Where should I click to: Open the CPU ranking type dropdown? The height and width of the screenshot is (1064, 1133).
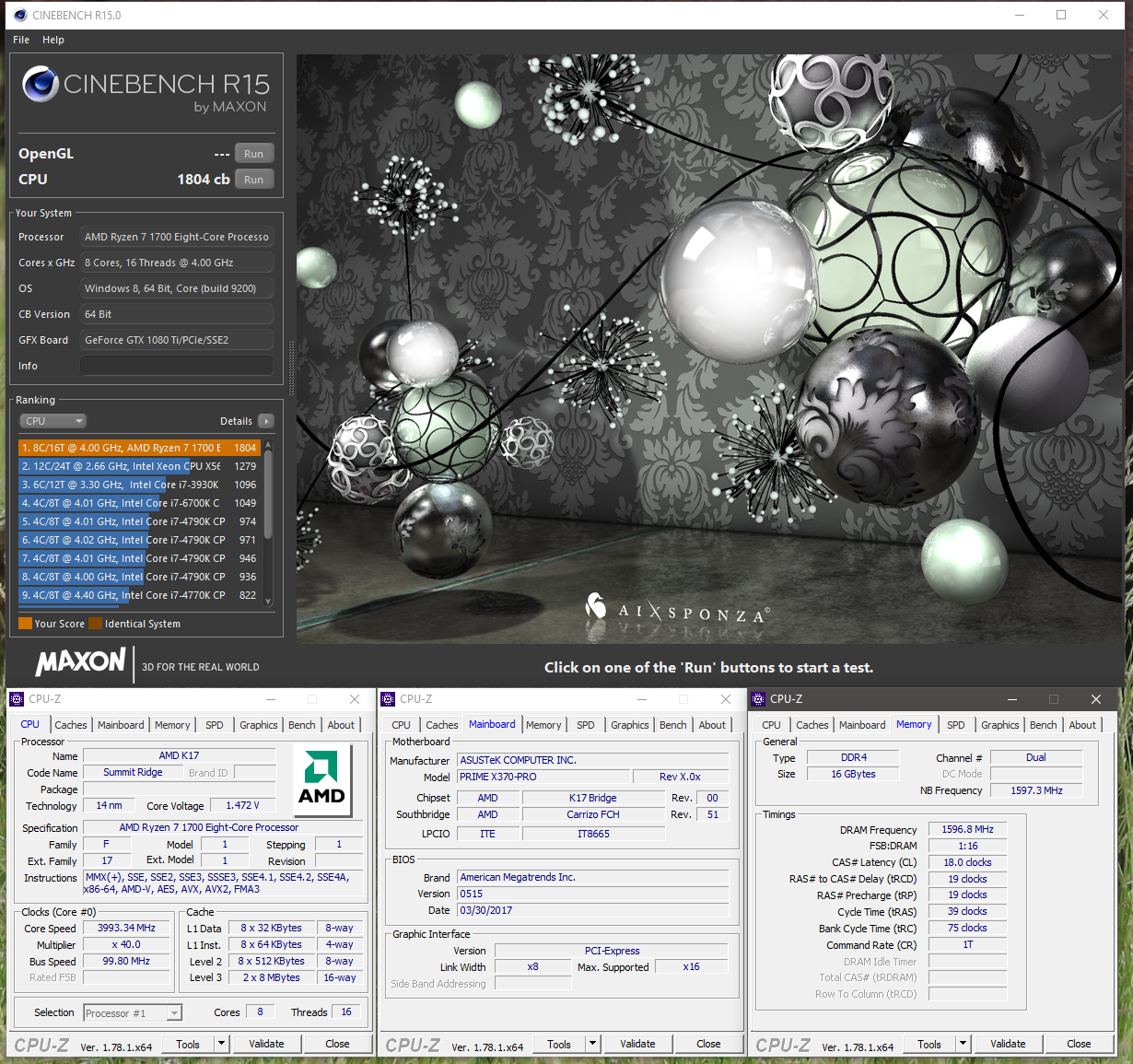pos(53,421)
